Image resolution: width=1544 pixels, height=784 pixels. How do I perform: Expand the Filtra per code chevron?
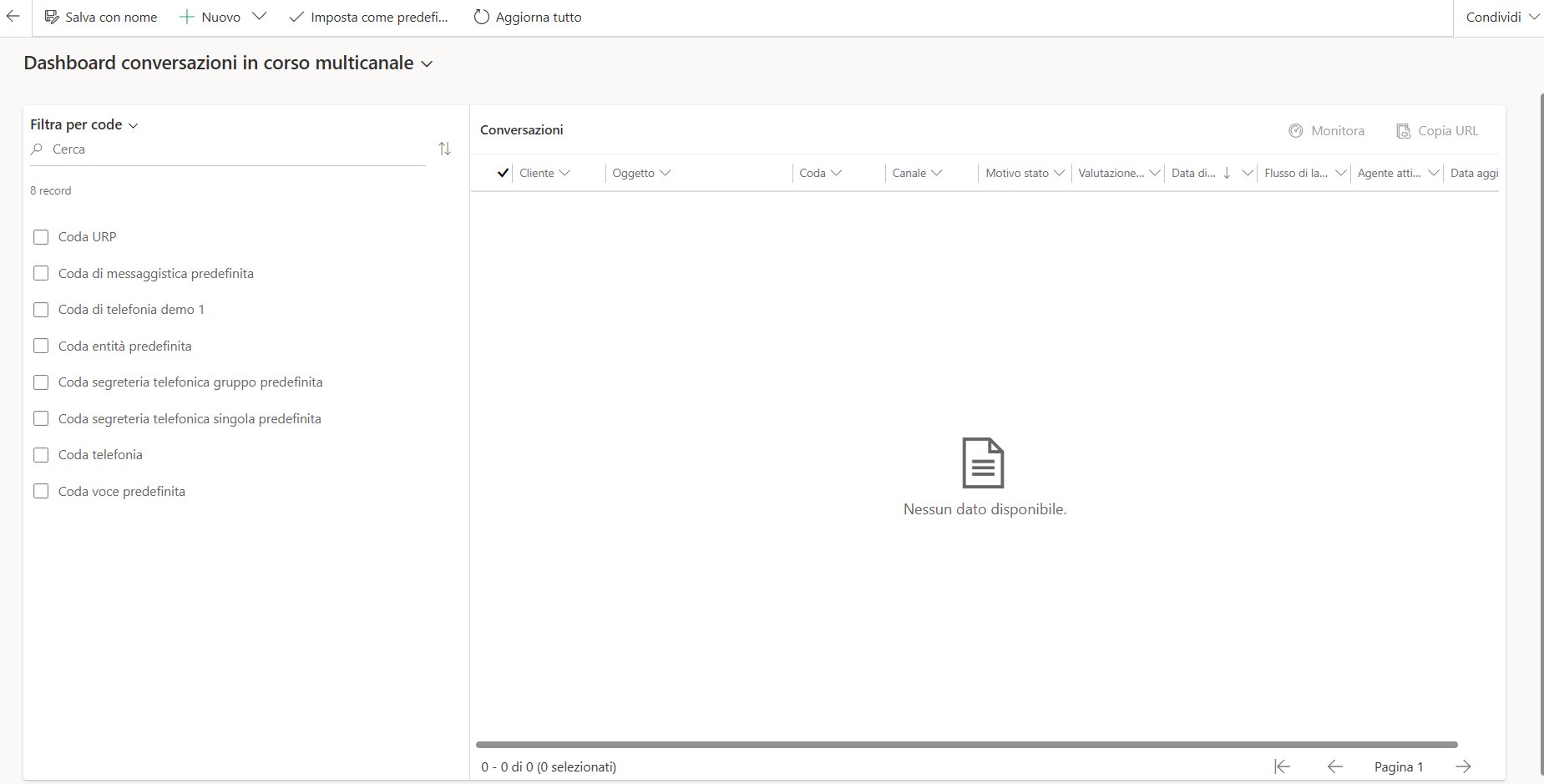tap(133, 124)
